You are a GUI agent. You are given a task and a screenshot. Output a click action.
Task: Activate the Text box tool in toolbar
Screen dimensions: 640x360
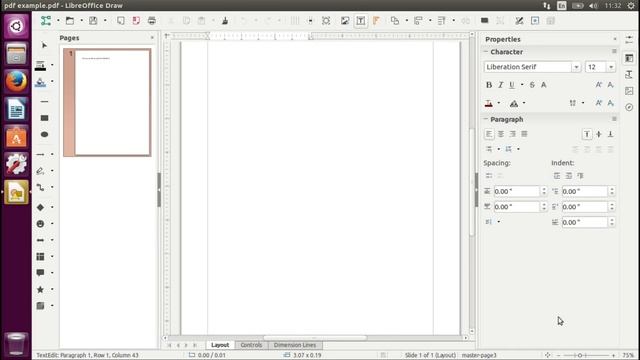coord(361,20)
